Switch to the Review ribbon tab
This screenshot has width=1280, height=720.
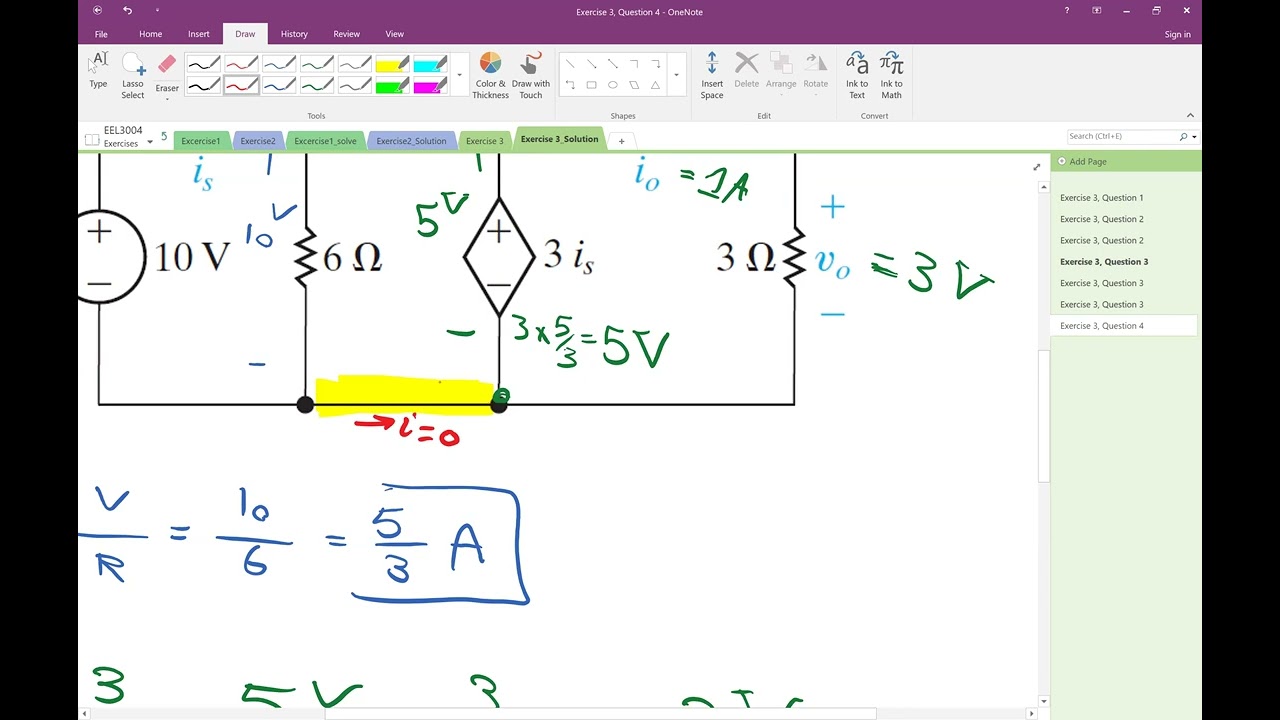(x=347, y=34)
